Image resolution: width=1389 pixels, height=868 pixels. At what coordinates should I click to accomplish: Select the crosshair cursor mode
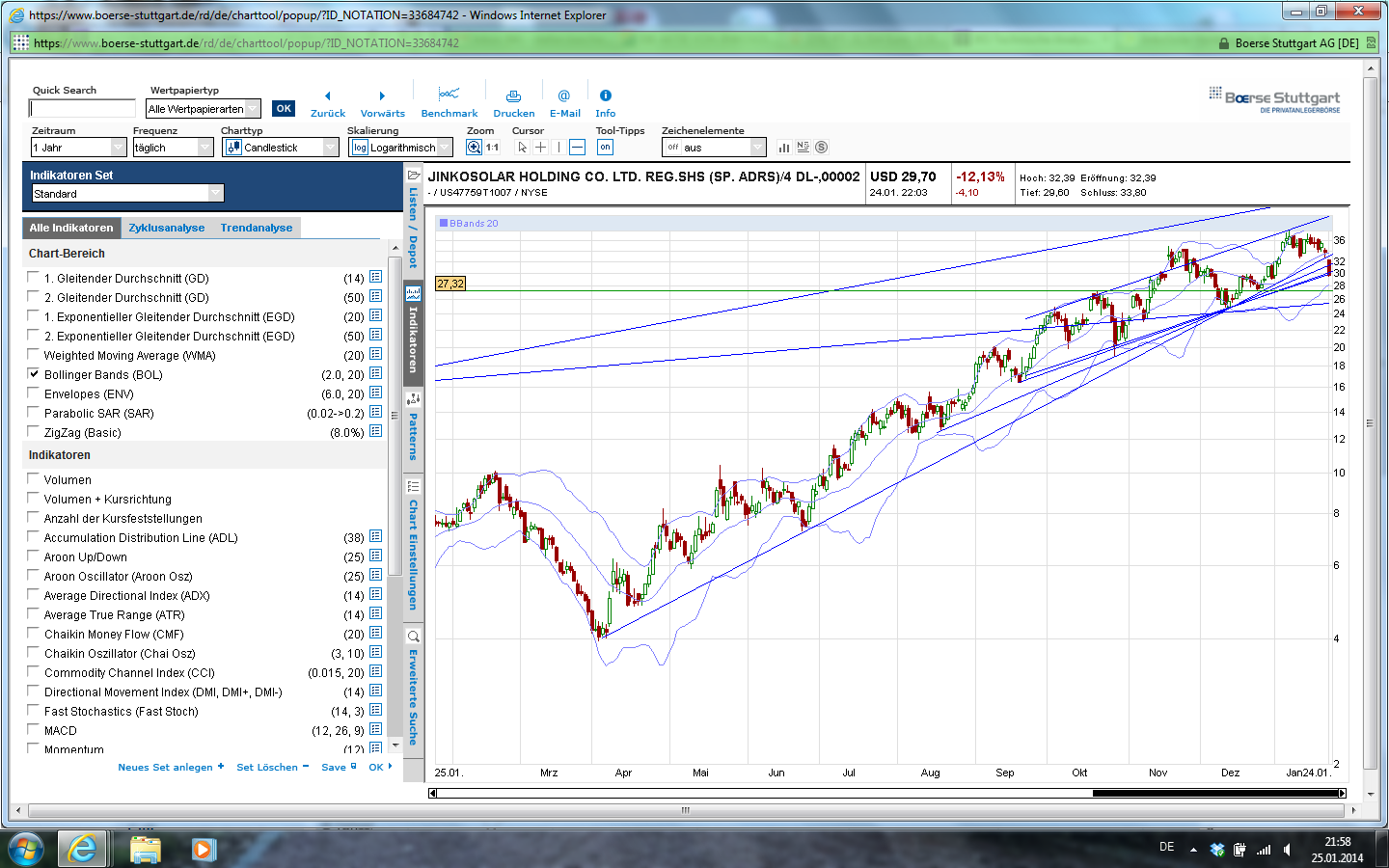[x=540, y=148]
